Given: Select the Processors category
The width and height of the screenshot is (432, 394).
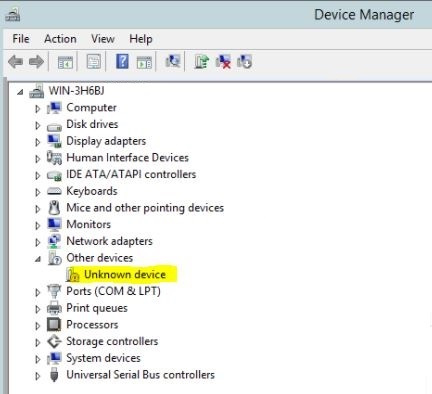Looking at the screenshot, I should click(92, 324).
